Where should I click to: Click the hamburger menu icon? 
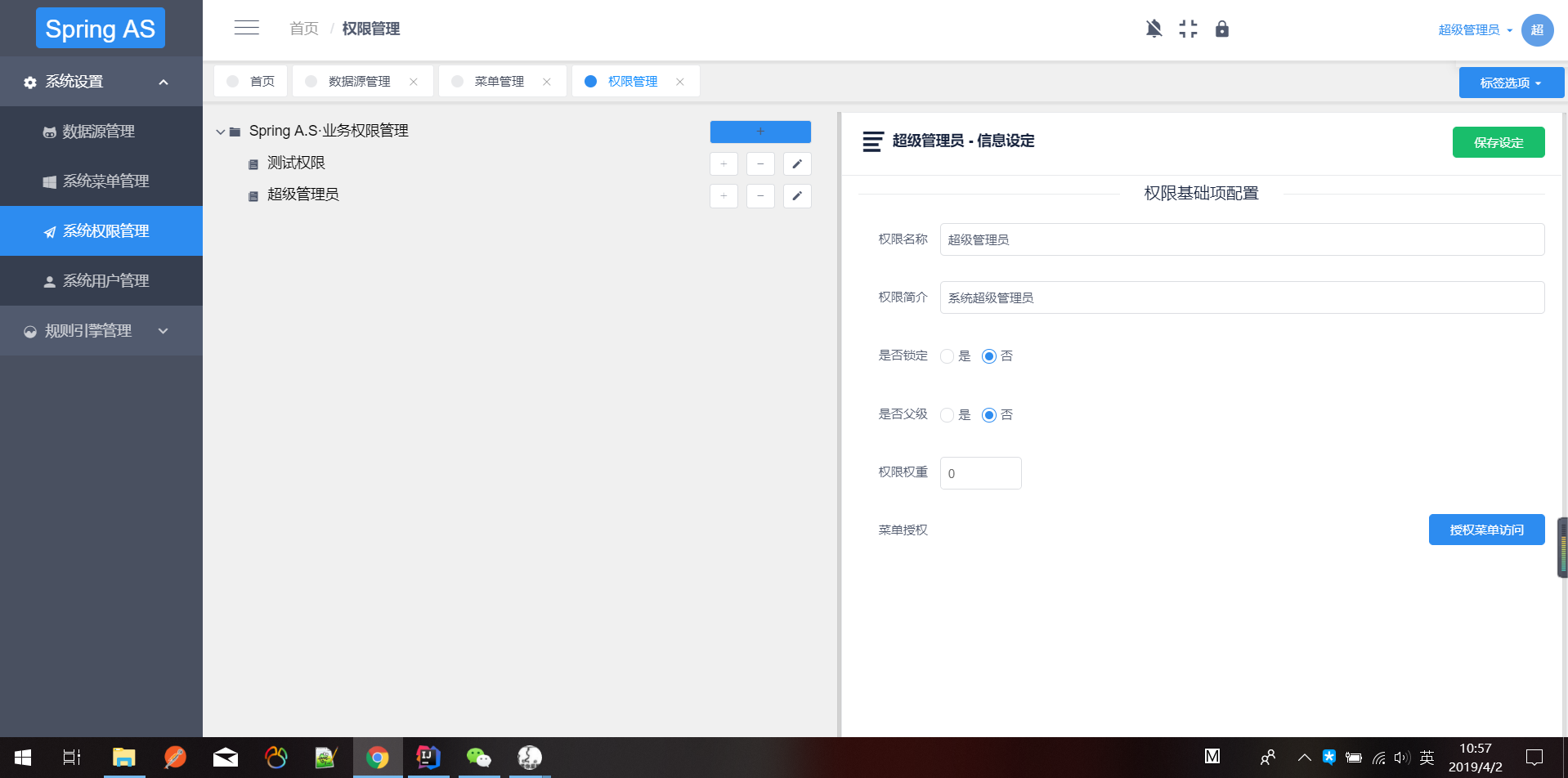point(246,27)
